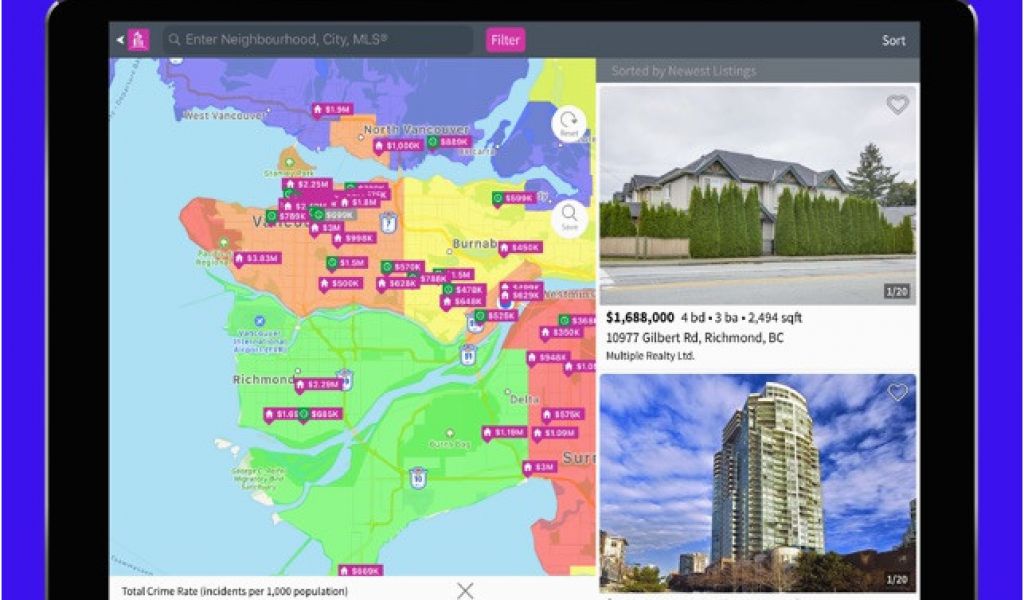Select the green $599K marker near Burnaby

514,198
